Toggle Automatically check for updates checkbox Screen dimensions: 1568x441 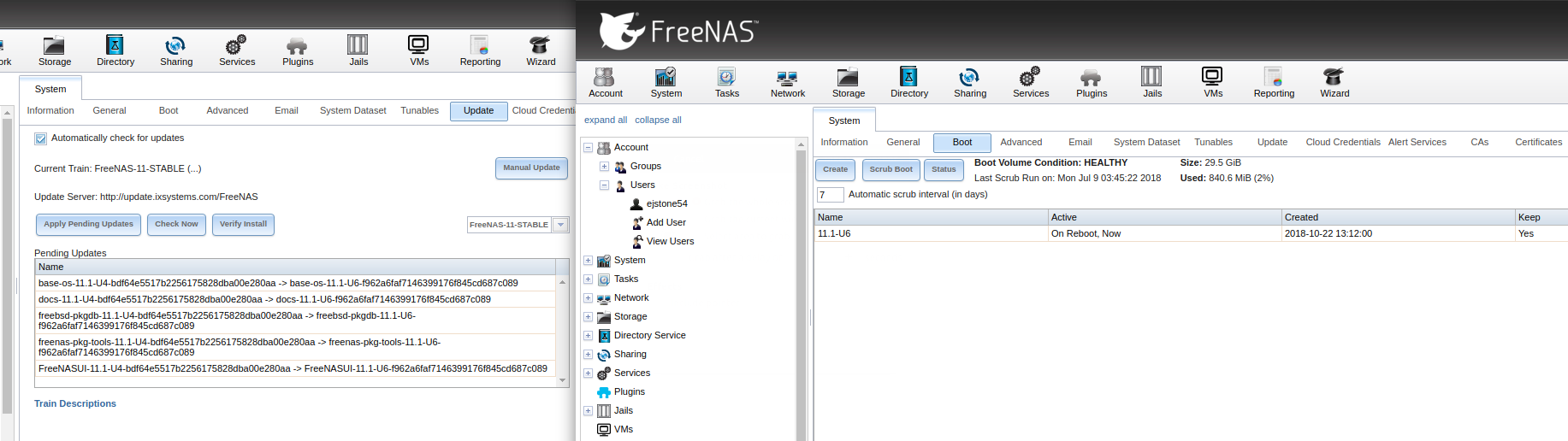(40, 138)
